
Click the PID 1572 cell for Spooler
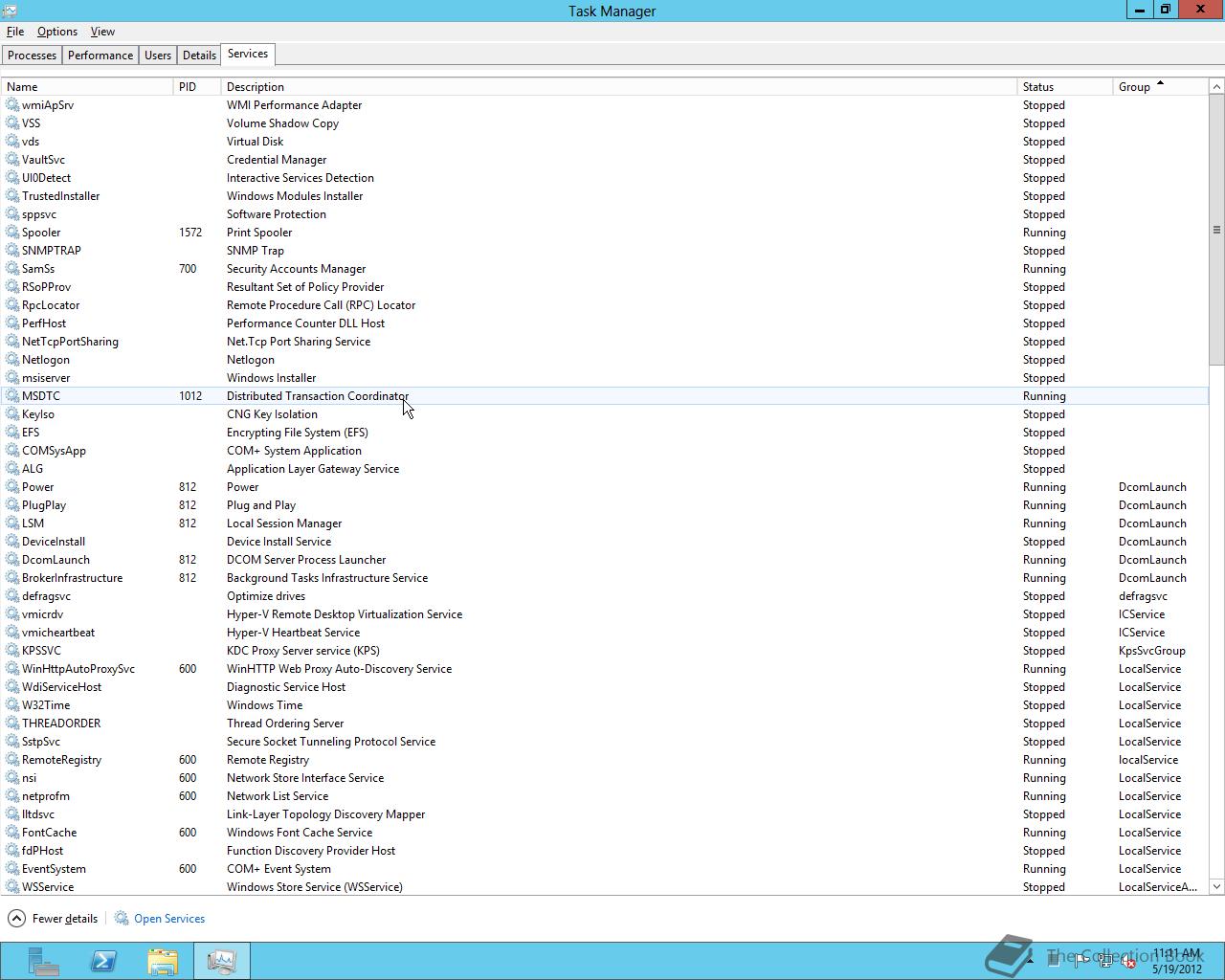[x=190, y=233]
